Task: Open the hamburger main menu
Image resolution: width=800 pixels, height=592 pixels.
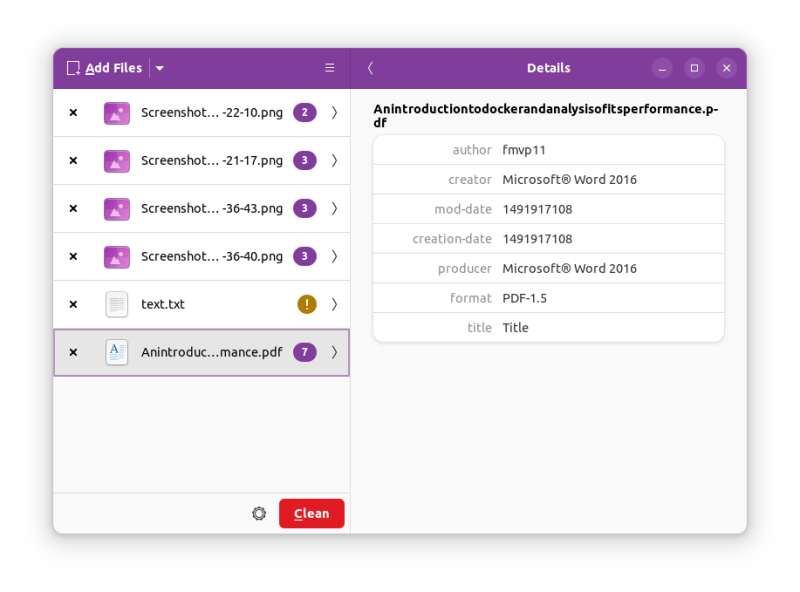Action: tap(330, 69)
